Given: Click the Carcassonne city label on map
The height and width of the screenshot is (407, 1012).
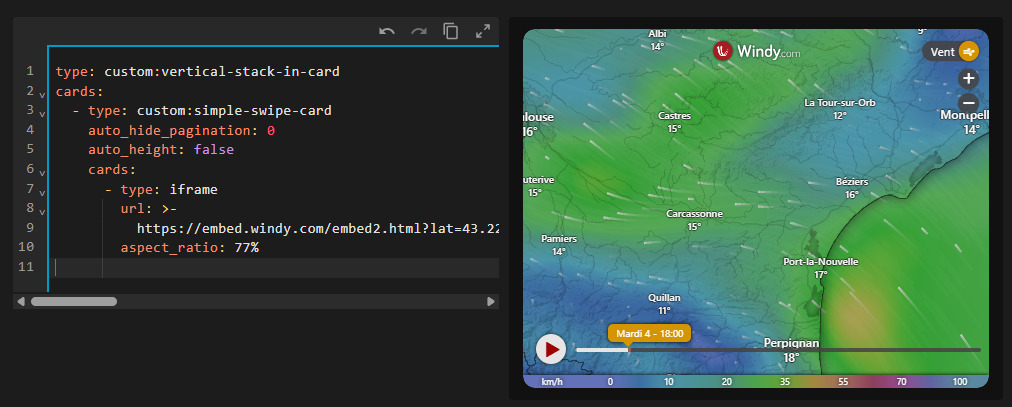Looking at the screenshot, I should 694,214.
